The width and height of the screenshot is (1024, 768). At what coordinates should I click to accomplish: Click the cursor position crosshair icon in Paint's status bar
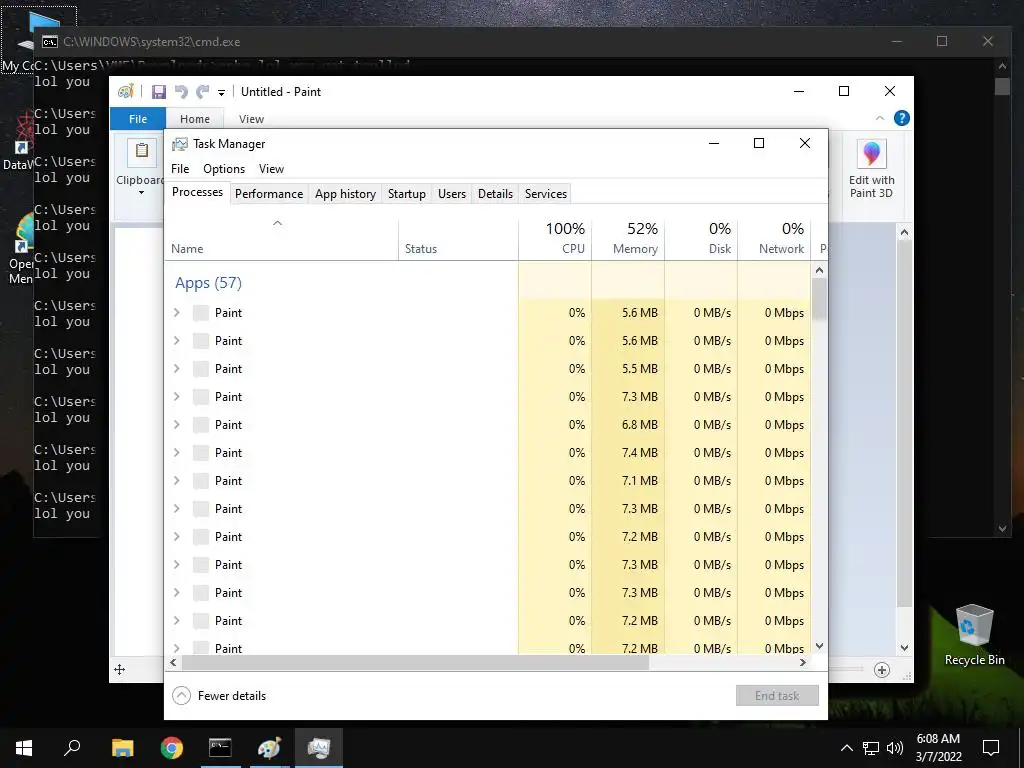pos(120,669)
